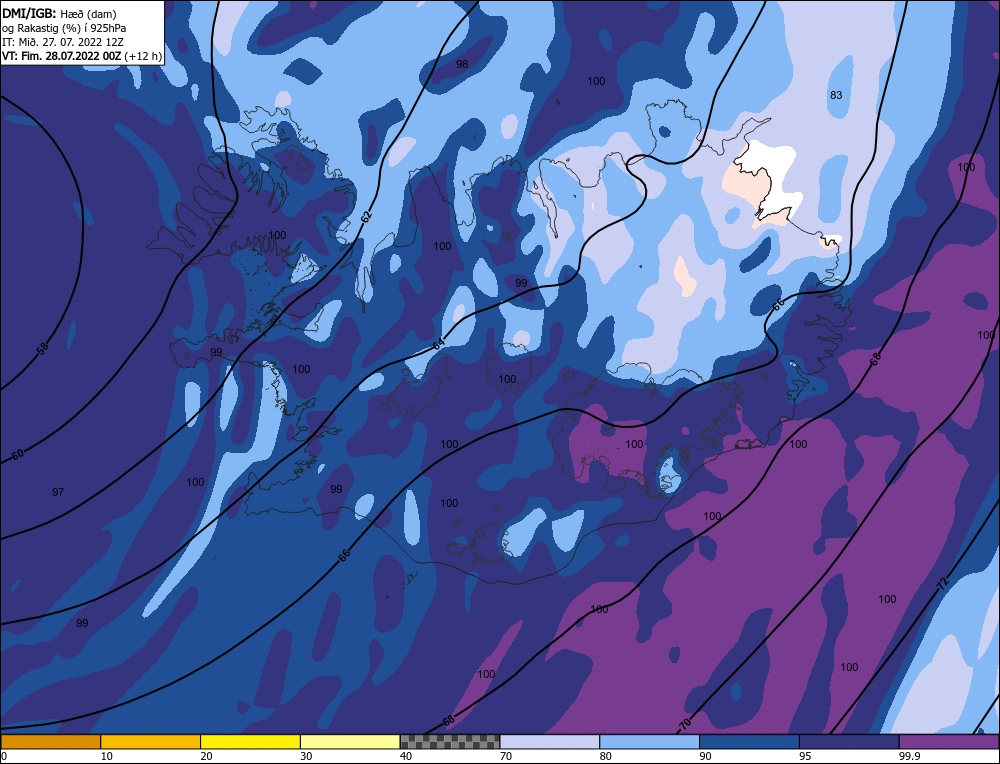Click the '40' legend scale label
The height and width of the screenshot is (764, 1000).
pyautogui.click(x=406, y=756)
